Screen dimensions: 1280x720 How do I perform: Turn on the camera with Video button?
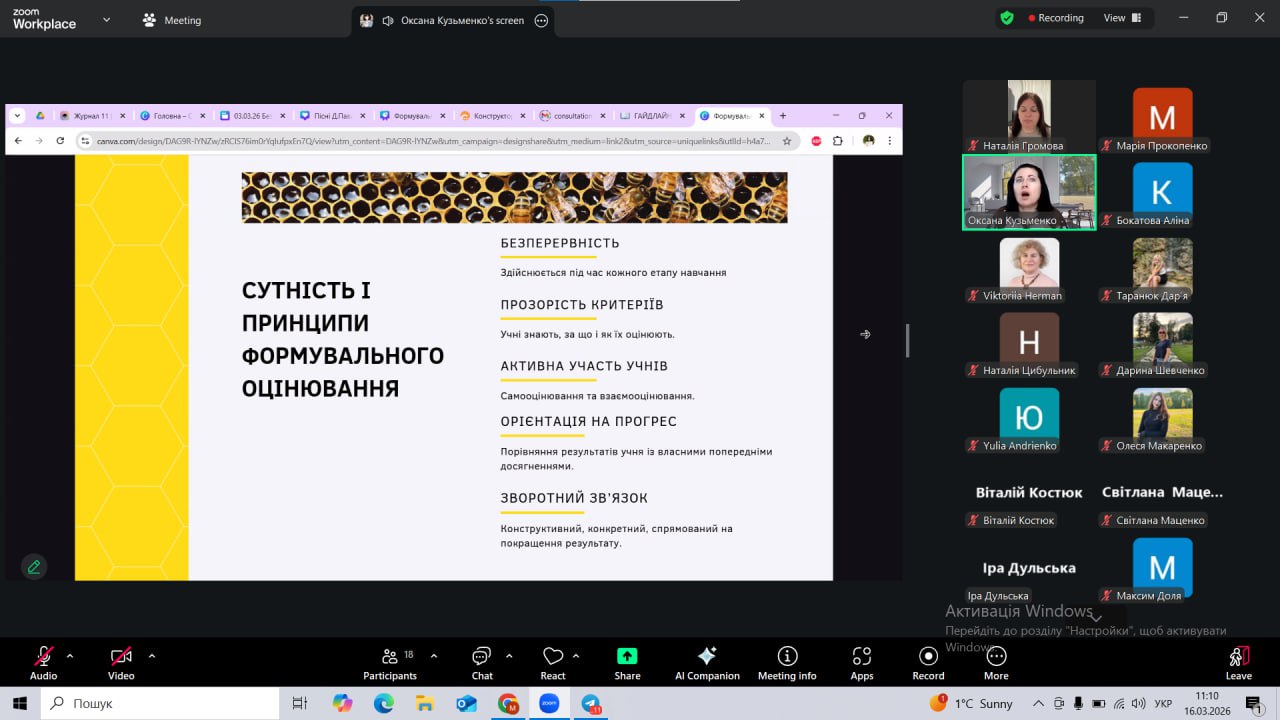point(121,662)
